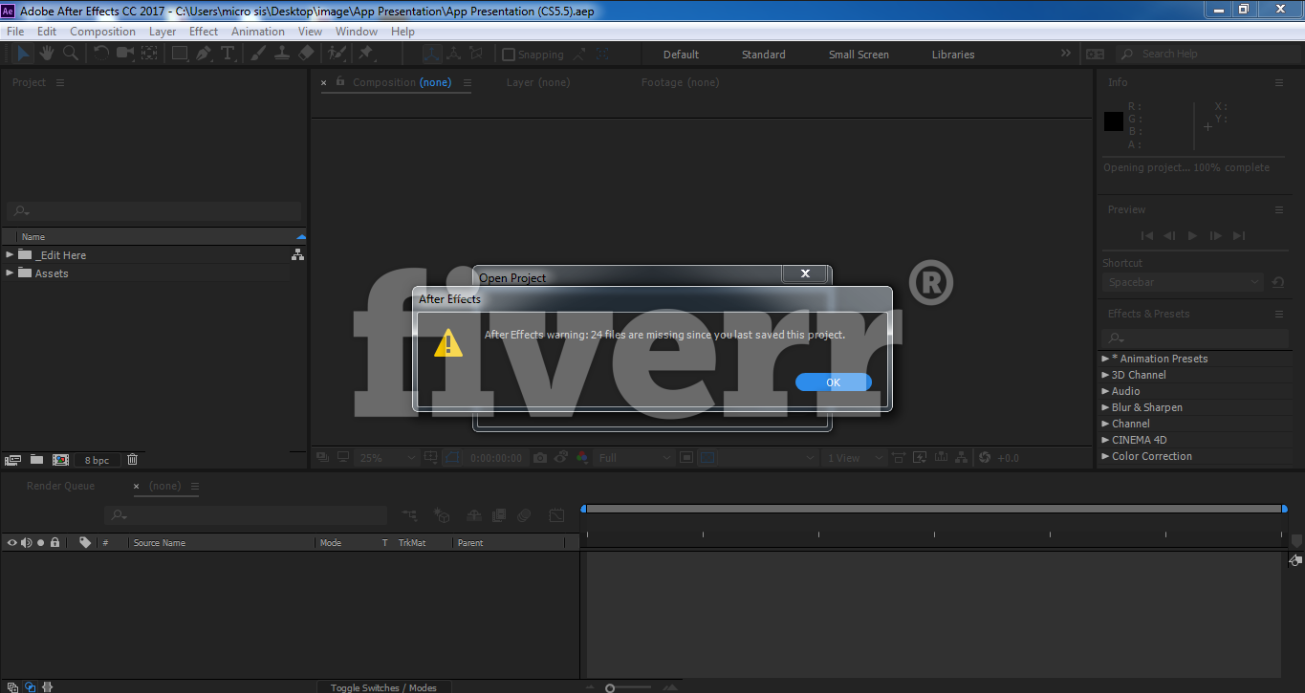This screenshot has width=1305, height=693.
Task: Expand Audio effects category
Action: (1106, 391)
